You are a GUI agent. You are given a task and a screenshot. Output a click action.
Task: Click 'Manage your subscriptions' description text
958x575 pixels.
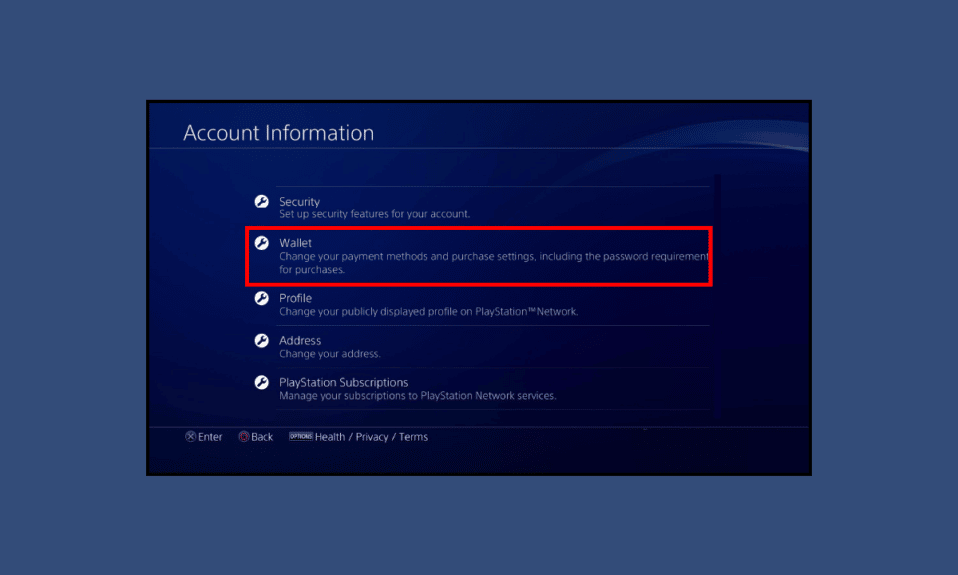coord(418,396)
